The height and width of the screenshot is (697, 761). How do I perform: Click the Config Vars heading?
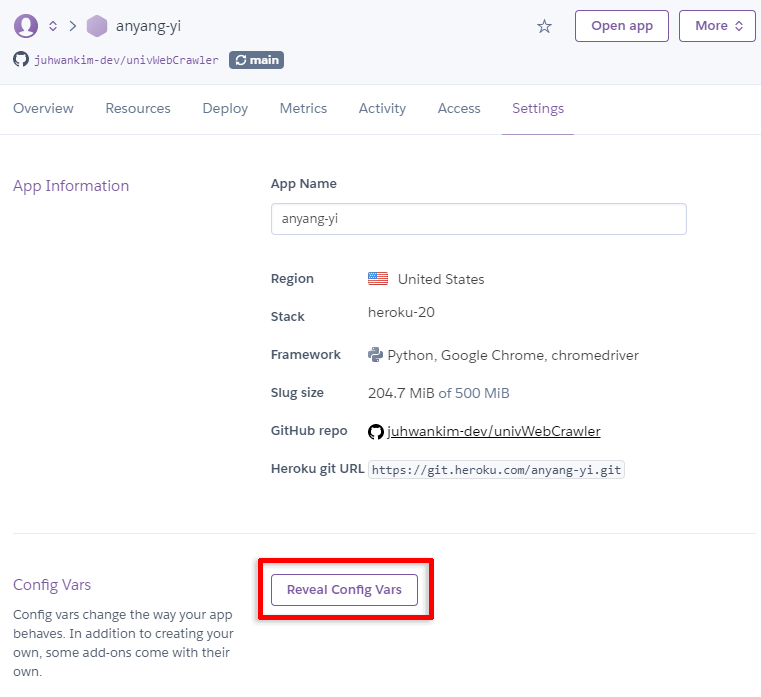click(52, 585)
